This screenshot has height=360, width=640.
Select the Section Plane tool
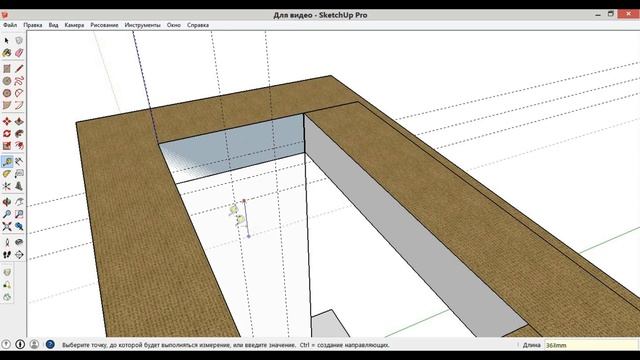(x=19, y=255)
